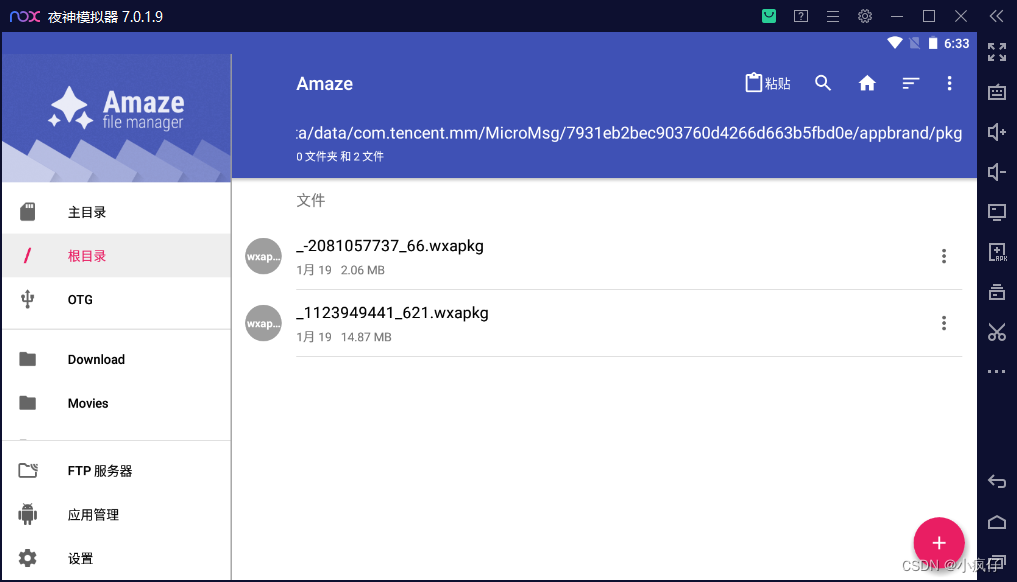Take screenshot with scissors icon
This screenshot has height=582, width=1017.
coord(997,332)
